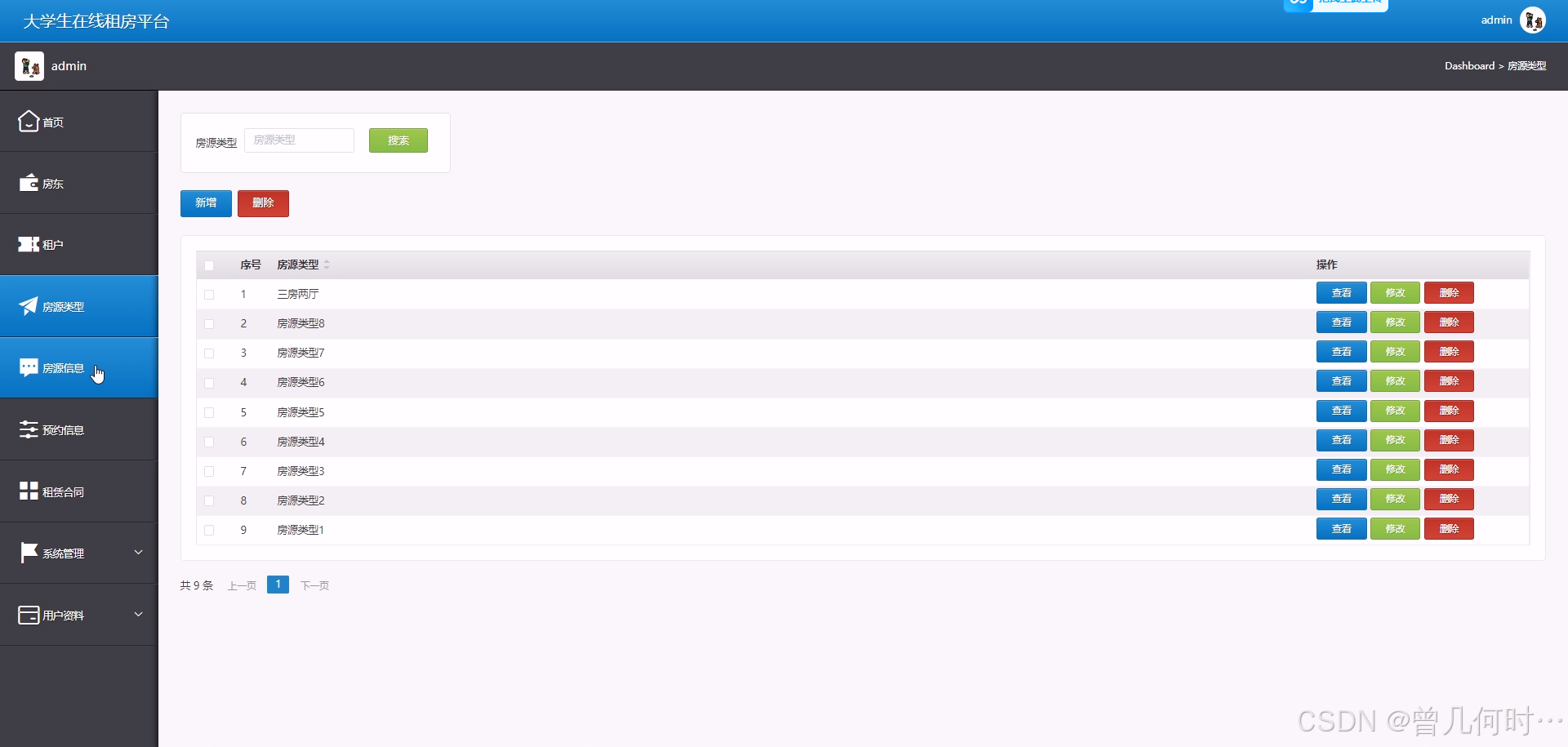Select the 房东 wallet icon in sidebar
Screen dimensions: 1568x747
click(29, 182)
